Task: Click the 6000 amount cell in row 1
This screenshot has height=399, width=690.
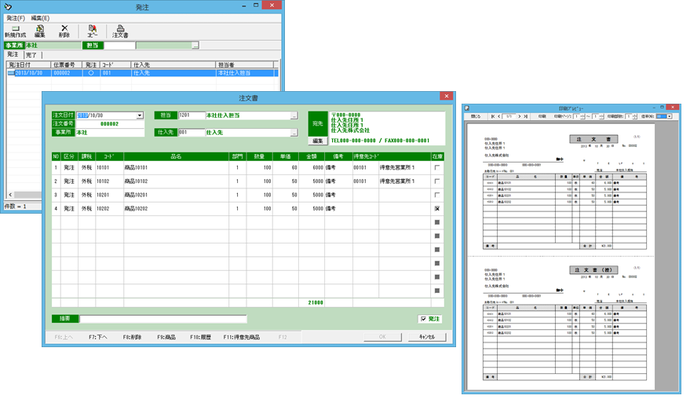Action: [x=312, y=168]
